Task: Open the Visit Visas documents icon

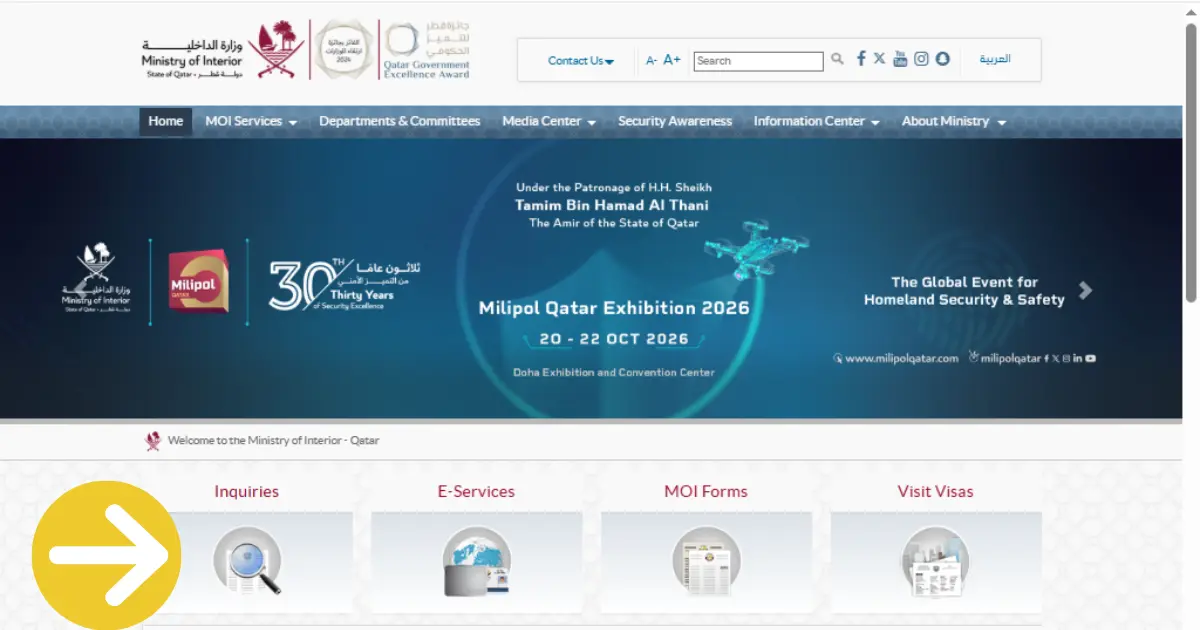Action: click(x=936, y=562)
